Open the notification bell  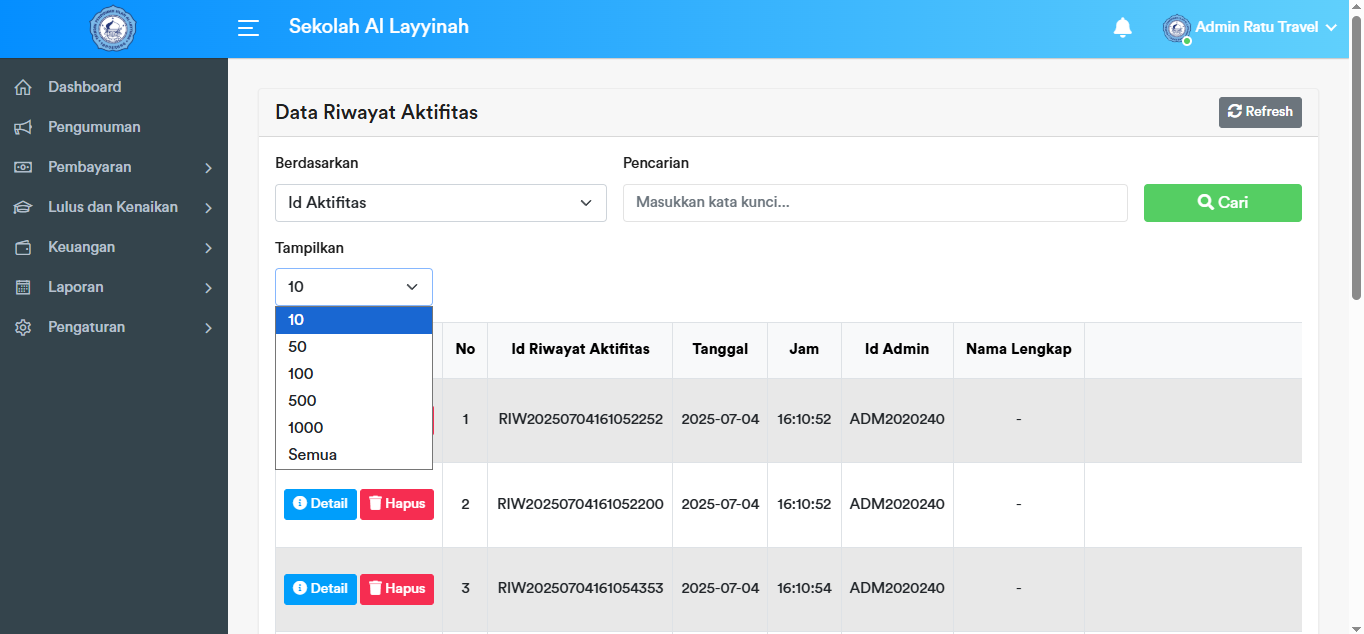point(1122,29)
